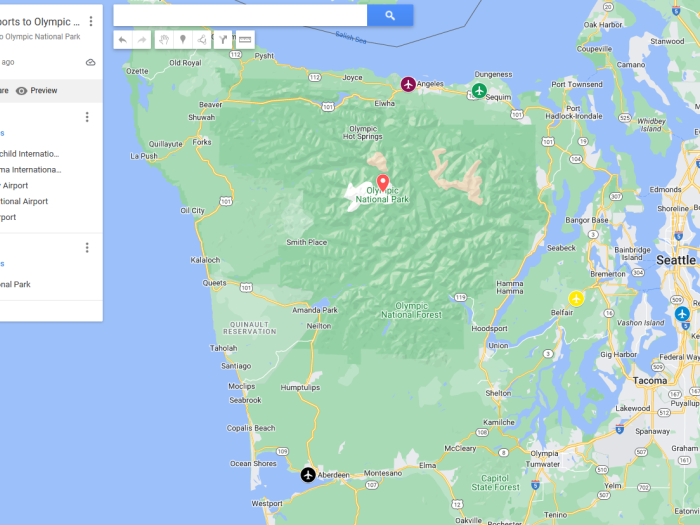Select the 'ma Internationa...' list item
Screen dimensions: 700x525
coord(30,170)
